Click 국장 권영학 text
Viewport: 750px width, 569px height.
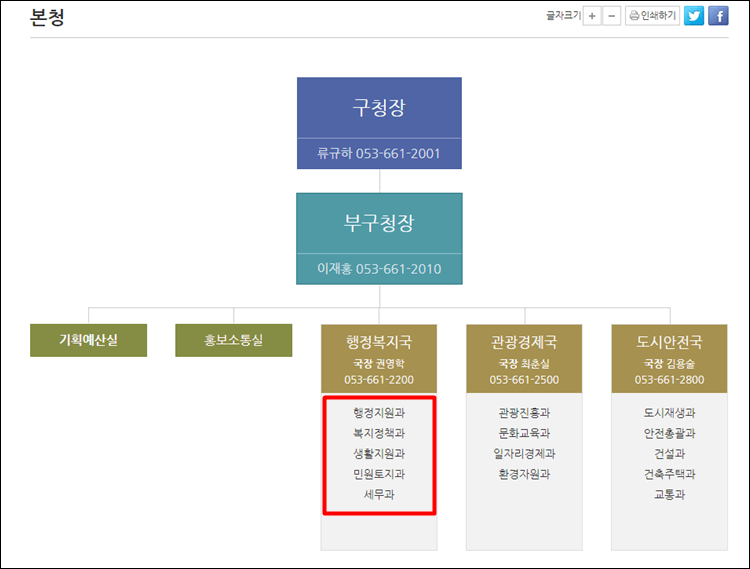tap(379, 364)
